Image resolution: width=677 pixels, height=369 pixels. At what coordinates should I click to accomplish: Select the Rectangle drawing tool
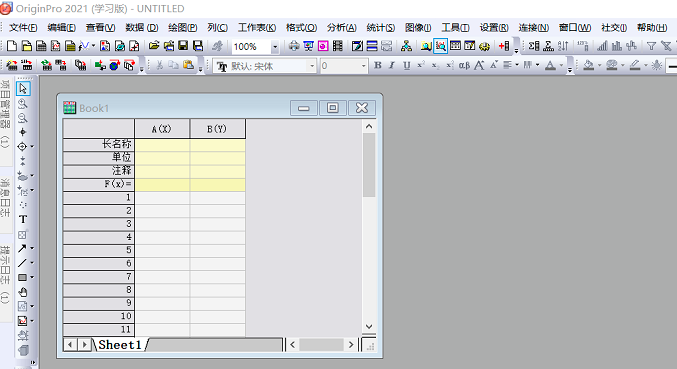point(22,278)
